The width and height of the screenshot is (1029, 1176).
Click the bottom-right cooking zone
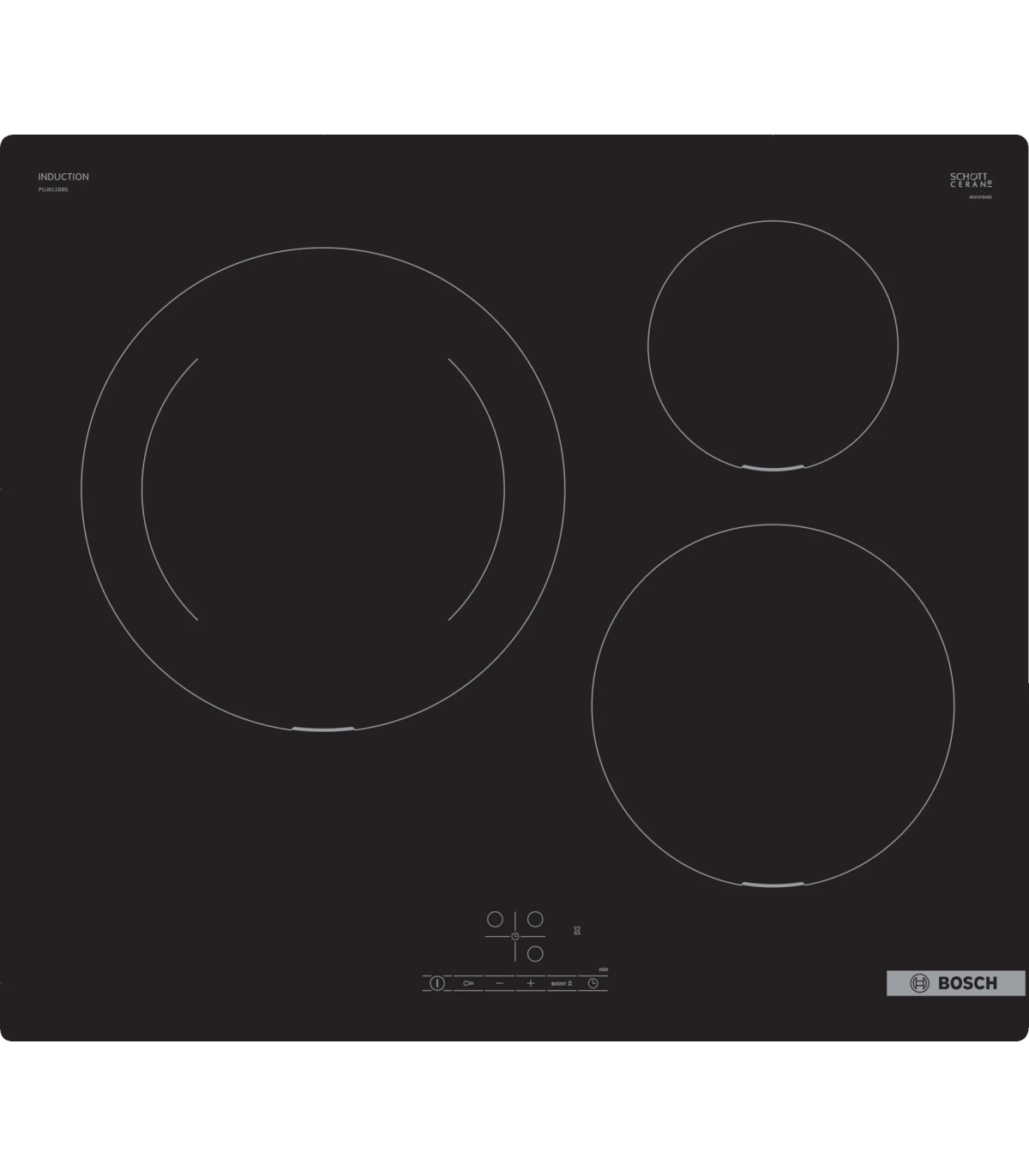click(x=773, y=705)
